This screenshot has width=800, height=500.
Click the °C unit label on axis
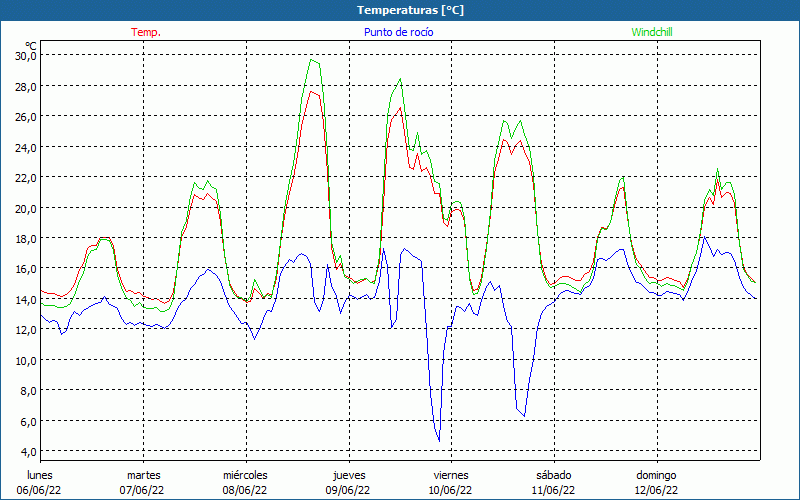click(x=31, y=45)
